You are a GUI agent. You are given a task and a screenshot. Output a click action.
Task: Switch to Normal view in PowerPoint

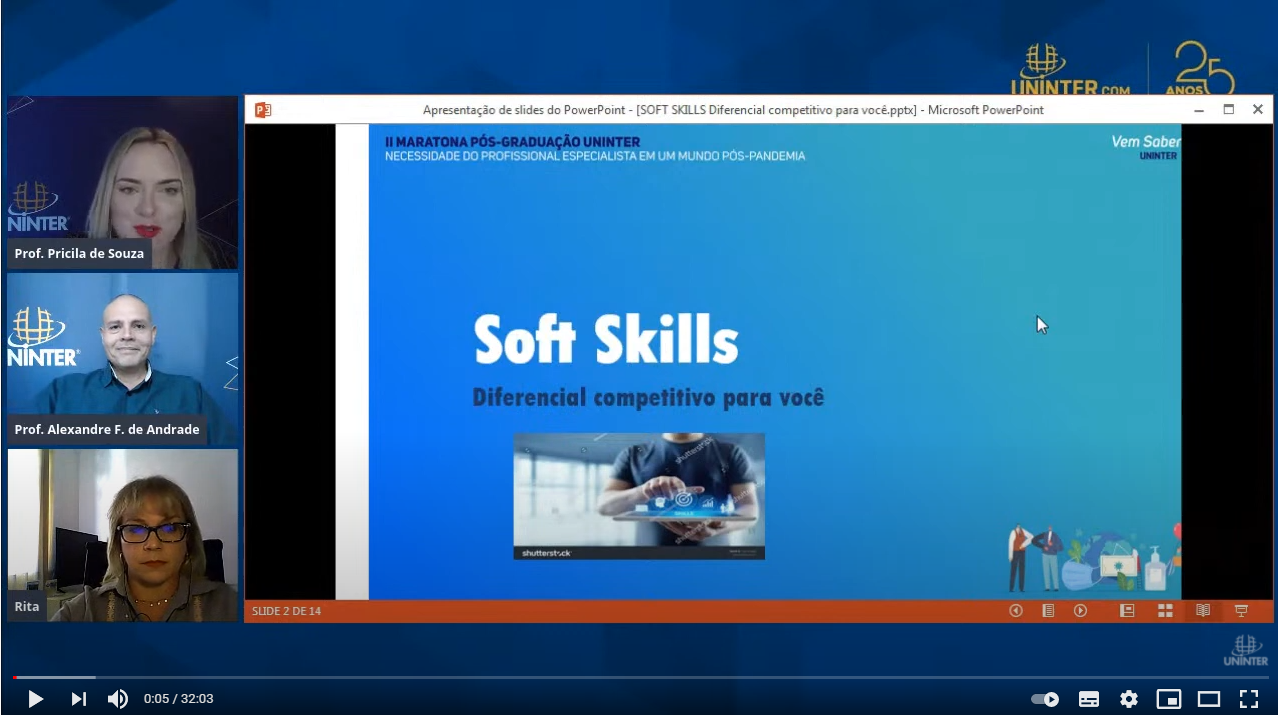click(x=1127, y=610)
